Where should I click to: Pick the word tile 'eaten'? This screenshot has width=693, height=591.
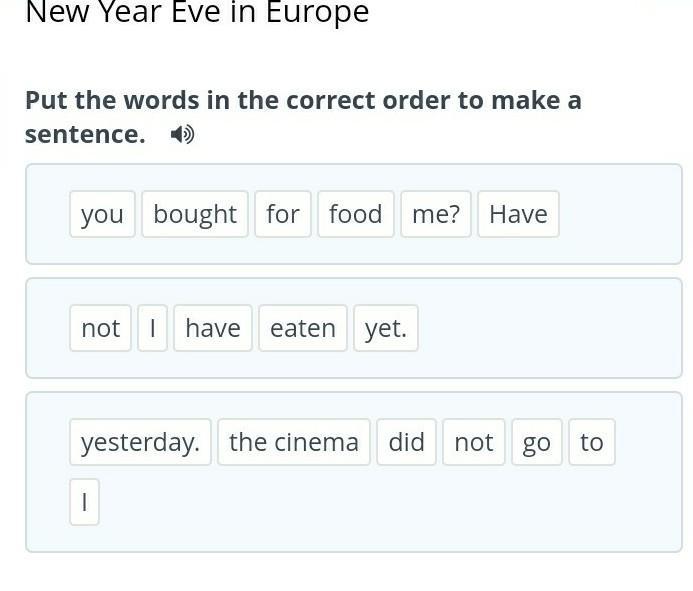[303, 328]
